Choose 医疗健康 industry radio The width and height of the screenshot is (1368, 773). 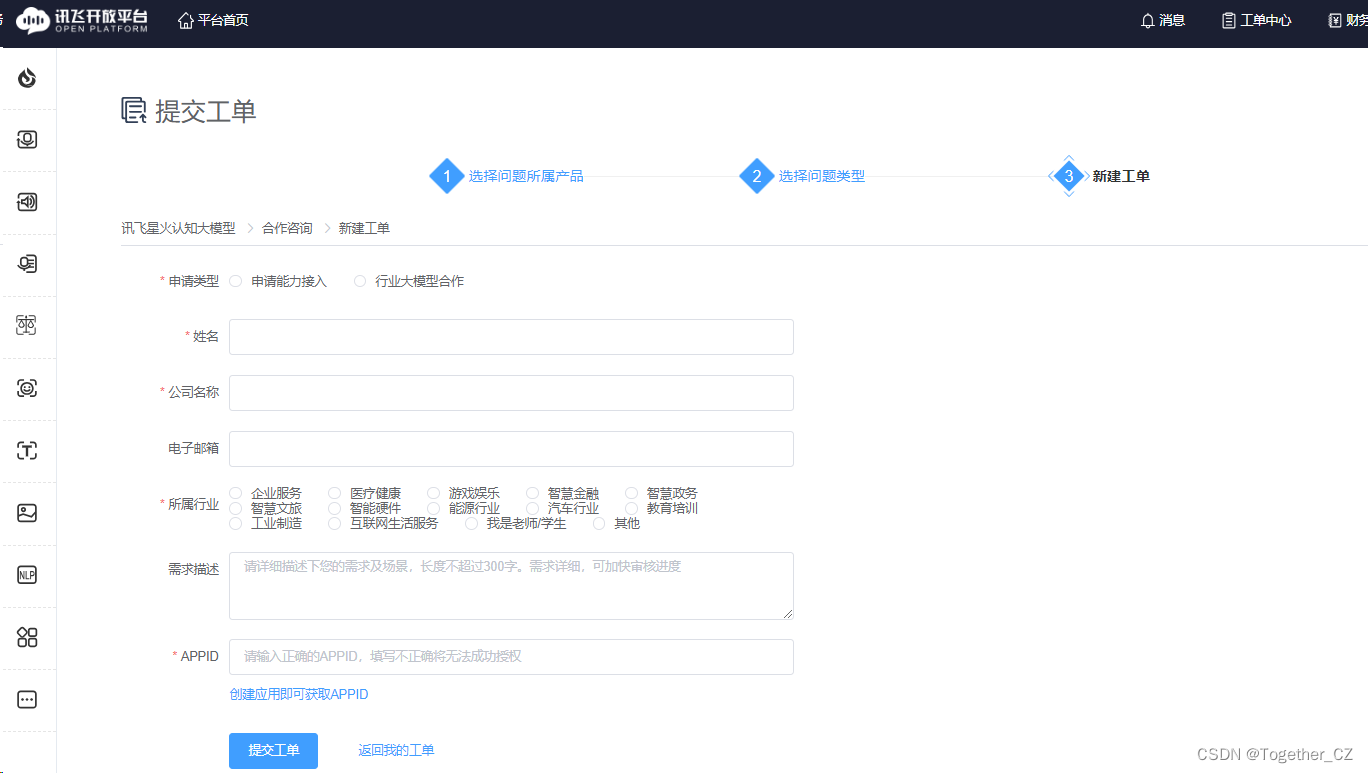[x=335, y=493]
